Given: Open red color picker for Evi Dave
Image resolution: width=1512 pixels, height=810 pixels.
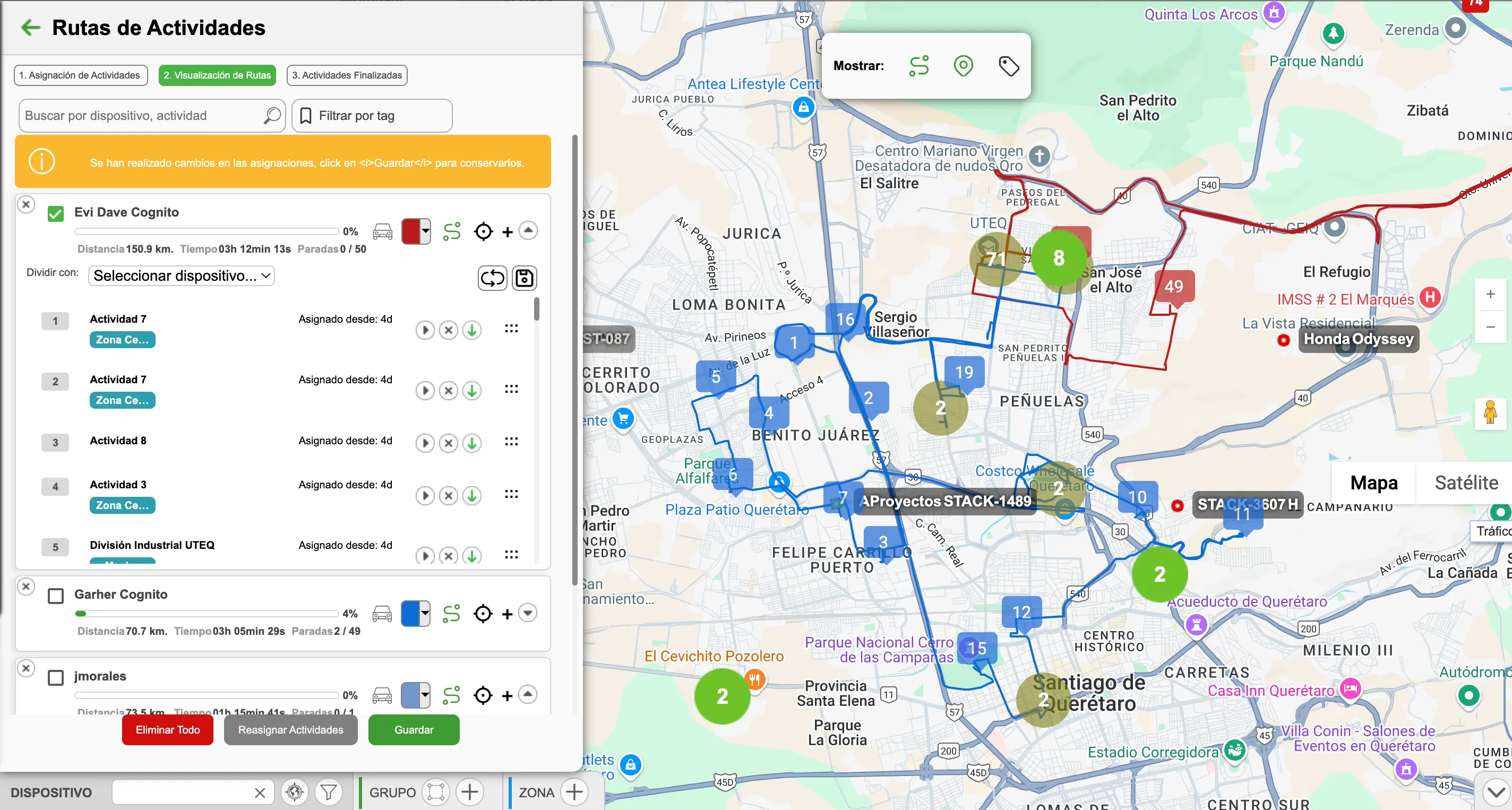Looking at the screenshot, I should tap(416, 231).
